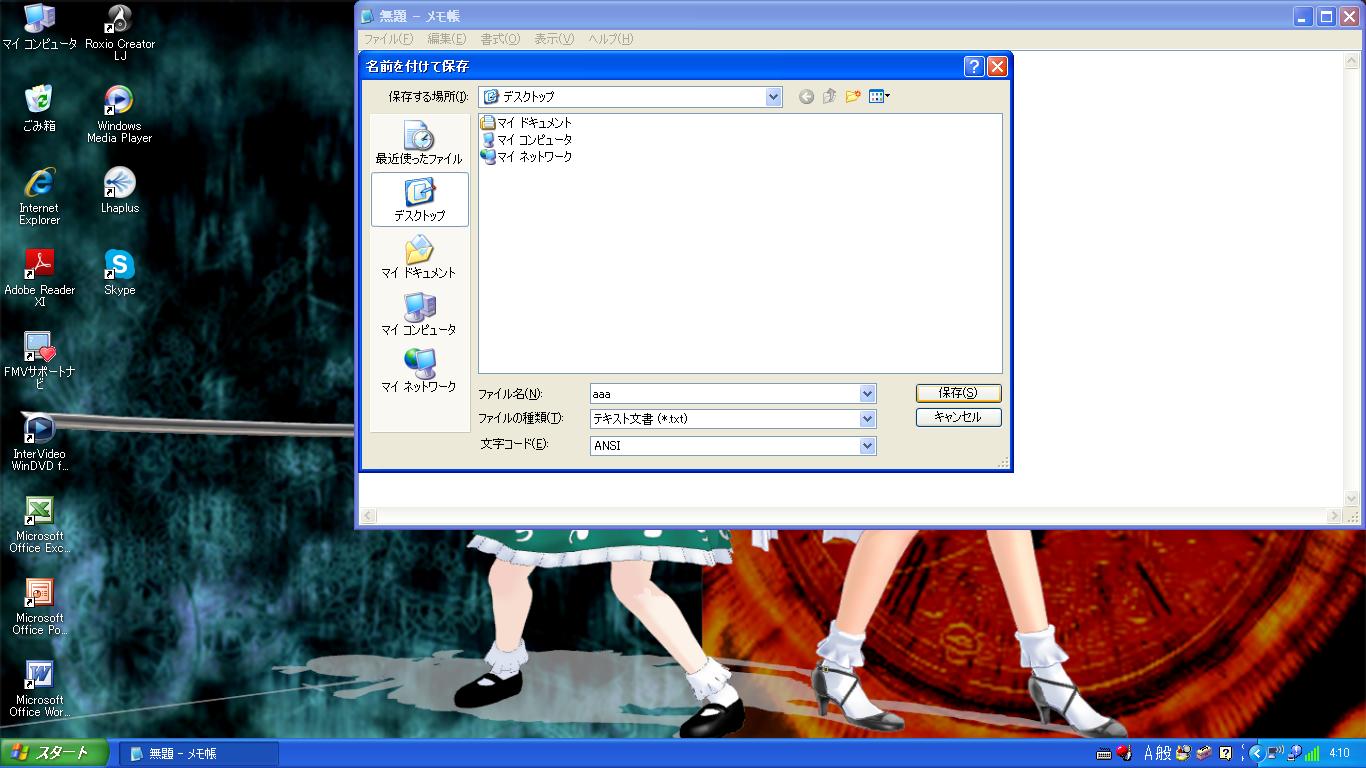Viewport: 1366px width, 768px height.
Task: Select デスクトップ in the places bar
Action: click(x=419, y=200)
